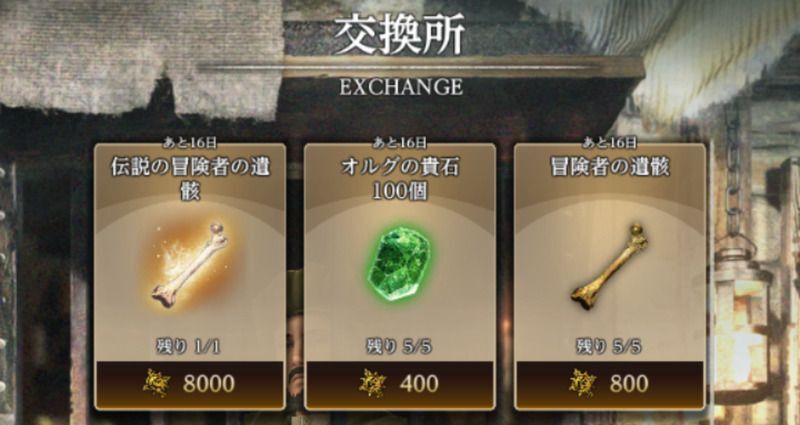
Task: Purchase the 100 gemstones for 400
Action: pos(399,384)
